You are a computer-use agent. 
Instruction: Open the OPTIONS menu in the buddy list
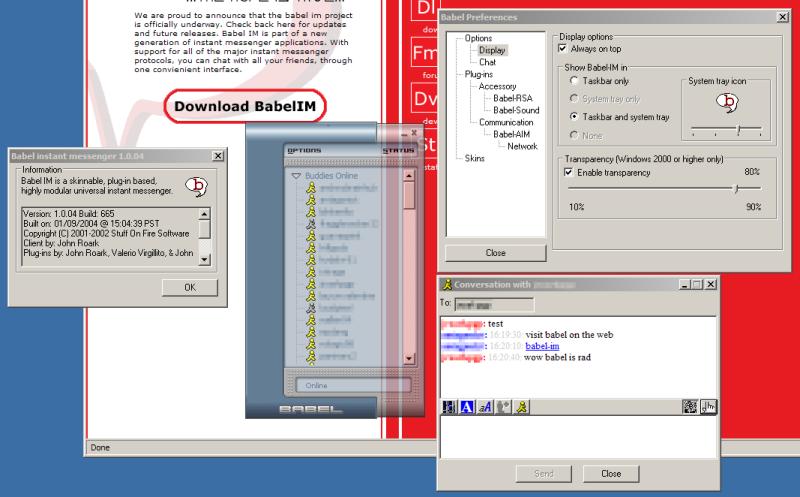click(x=304, y=151)
